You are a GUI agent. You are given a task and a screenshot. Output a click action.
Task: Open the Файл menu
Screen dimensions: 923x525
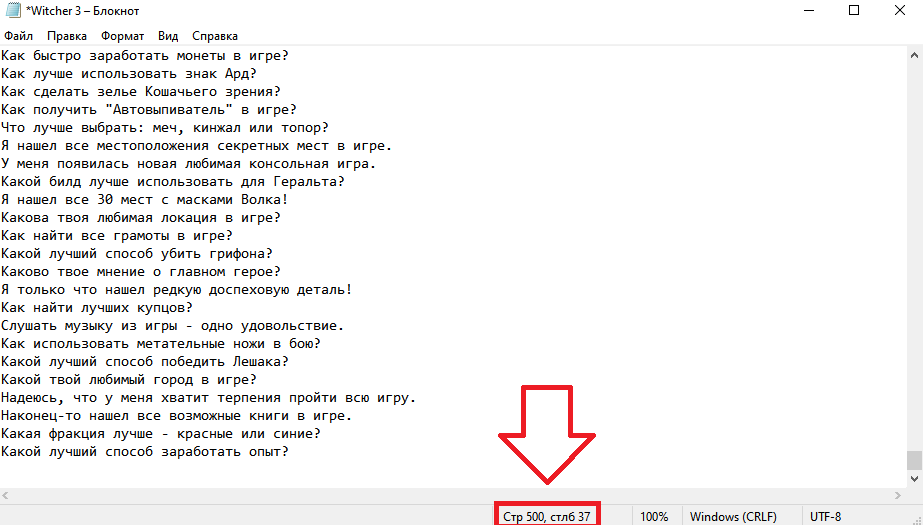(18, 36)
